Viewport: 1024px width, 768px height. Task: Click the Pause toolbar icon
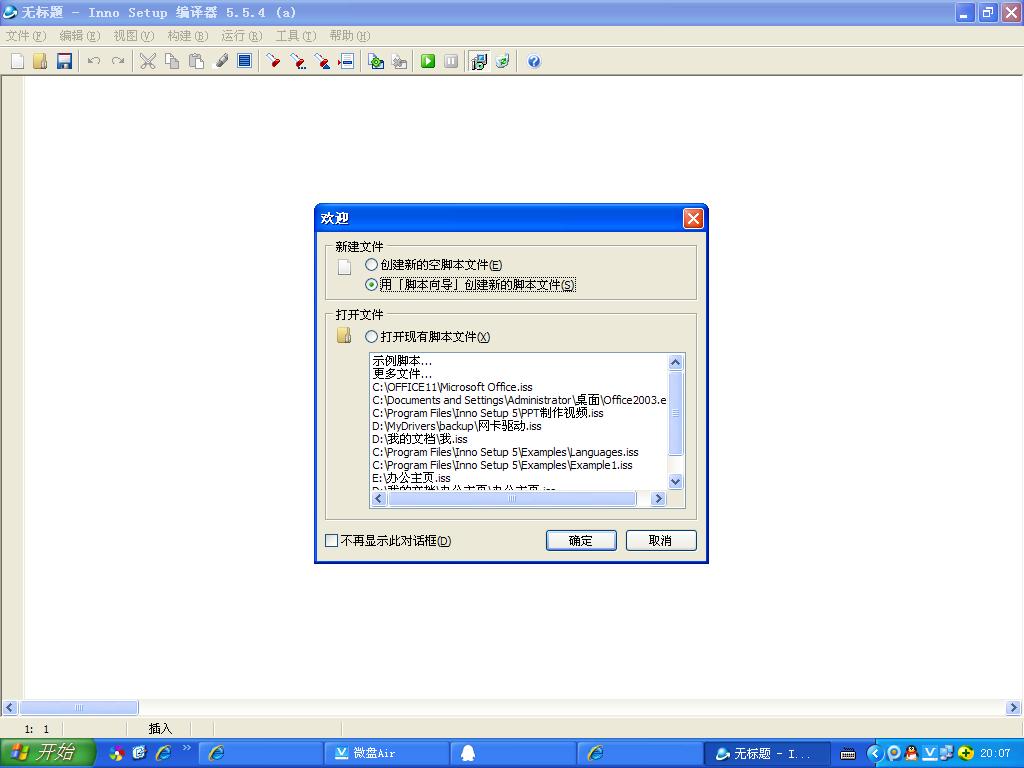(451, 61)
